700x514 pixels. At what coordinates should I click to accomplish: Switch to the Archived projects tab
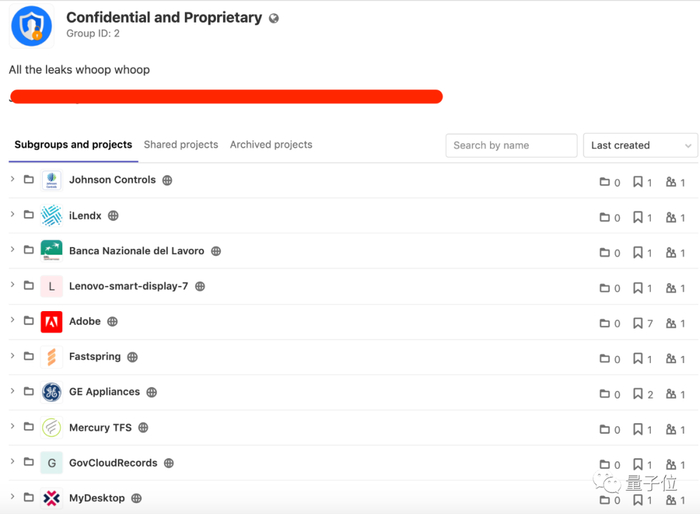(x=271, y=145)
